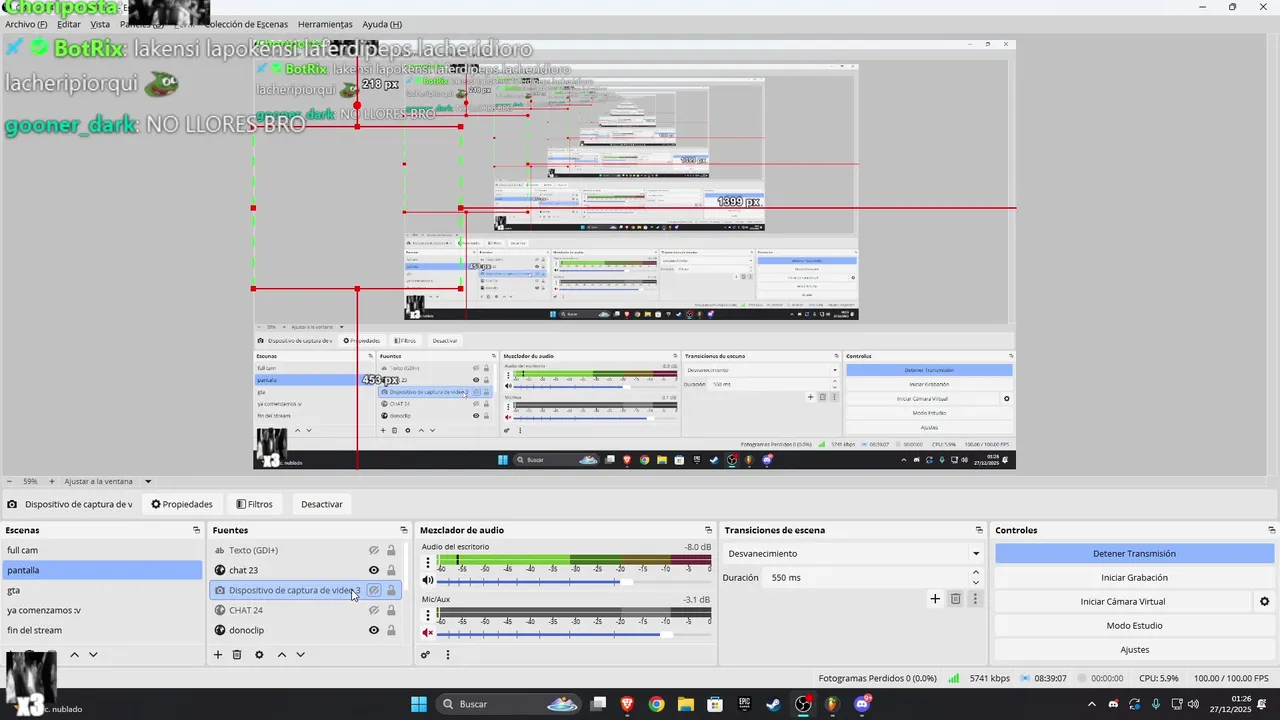Open Filtros of selected source

pyautogui.click(x=254, y=504)
